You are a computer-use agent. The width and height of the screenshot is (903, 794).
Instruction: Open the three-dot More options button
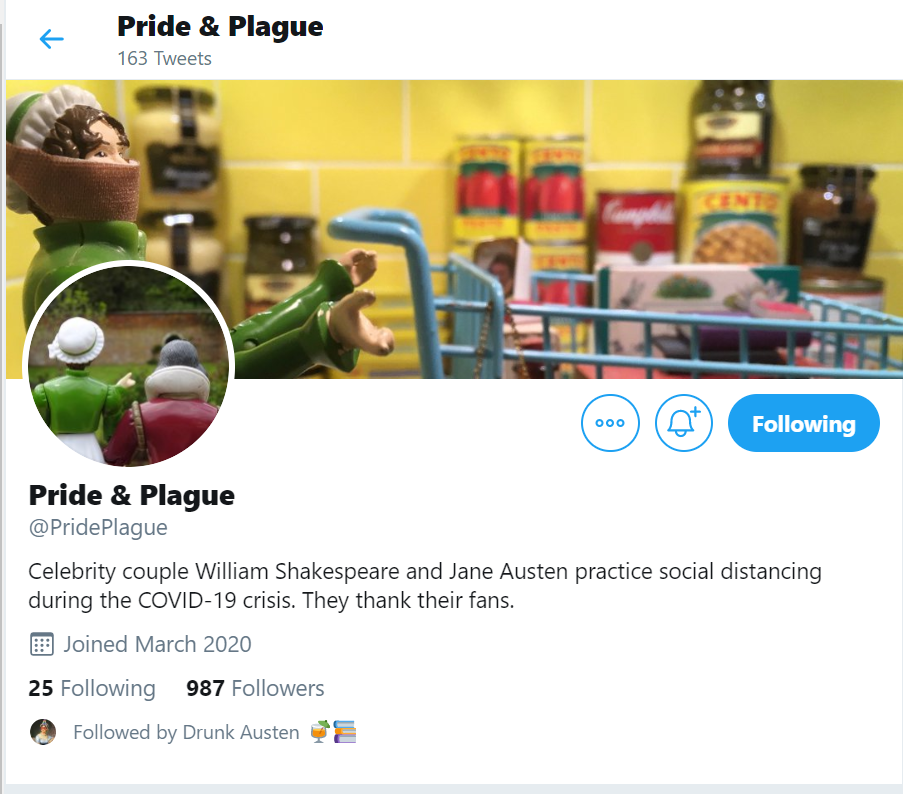pos(610,423)
